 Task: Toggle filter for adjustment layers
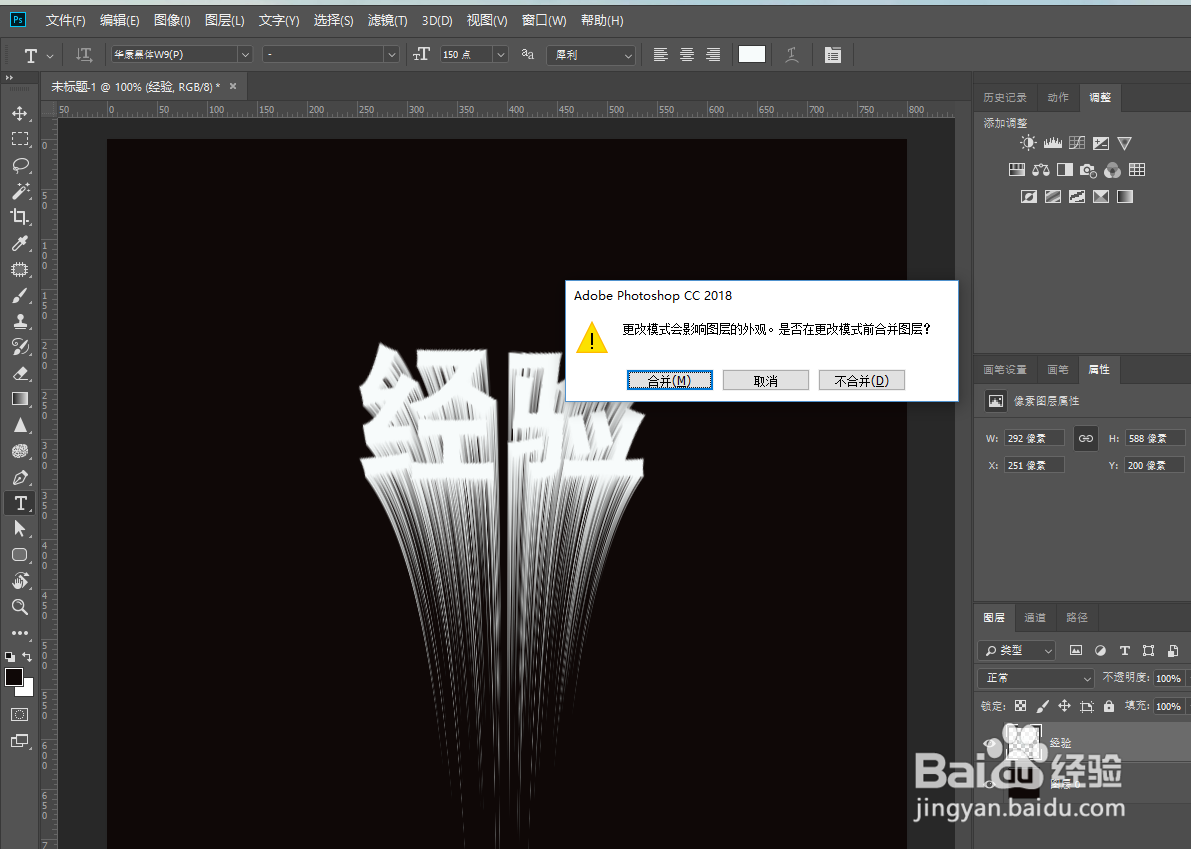pyautogui.click(x=1100, y=651)
